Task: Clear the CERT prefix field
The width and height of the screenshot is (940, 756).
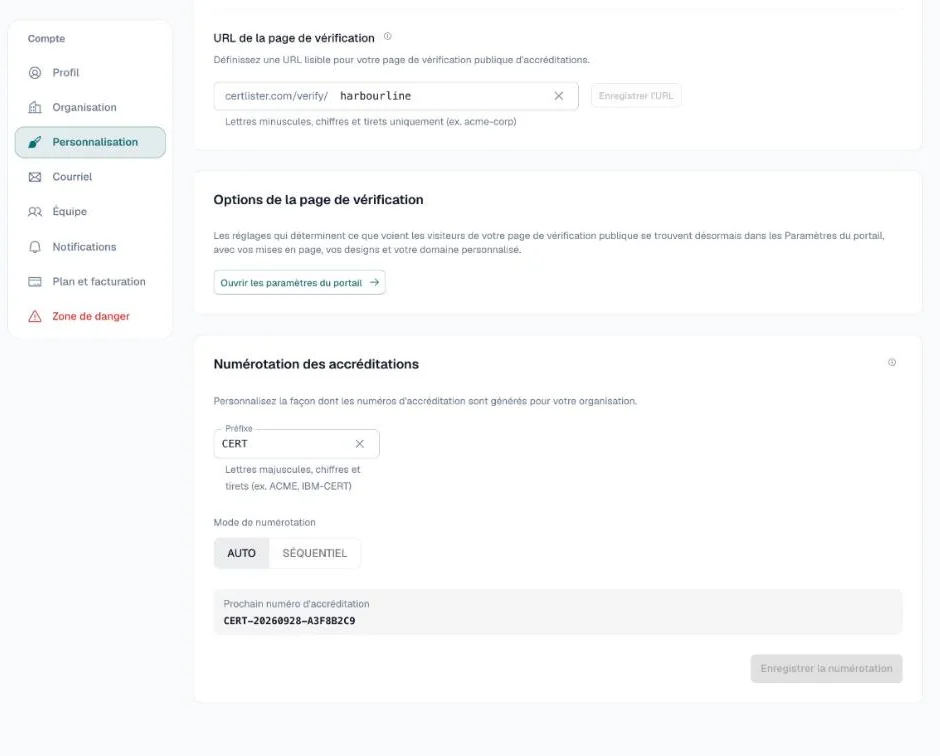Action: coord(360,444)
